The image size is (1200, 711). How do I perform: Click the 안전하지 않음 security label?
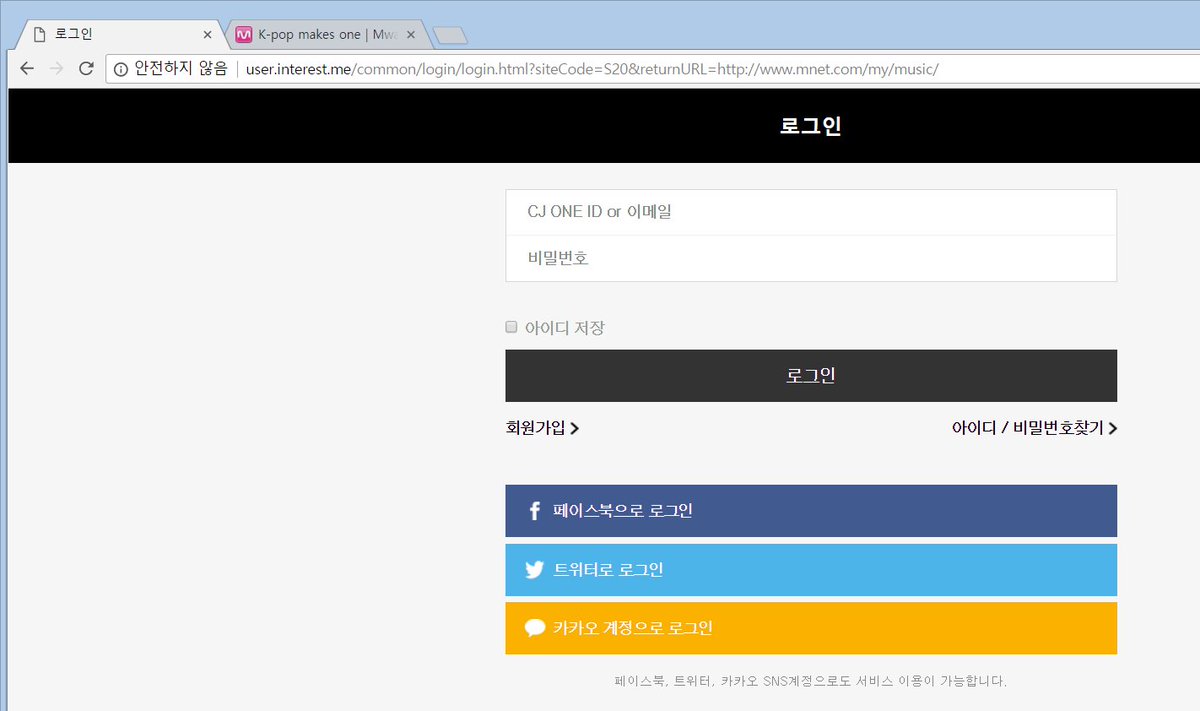coord(181,69)
